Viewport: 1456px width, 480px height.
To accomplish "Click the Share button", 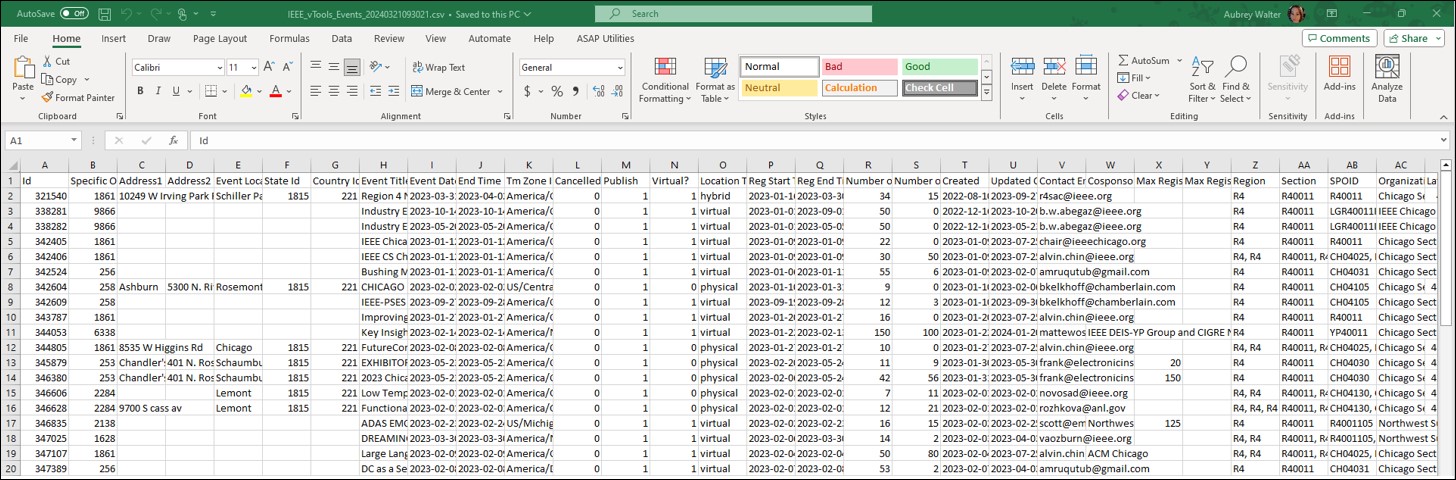I will [1414, 38].
